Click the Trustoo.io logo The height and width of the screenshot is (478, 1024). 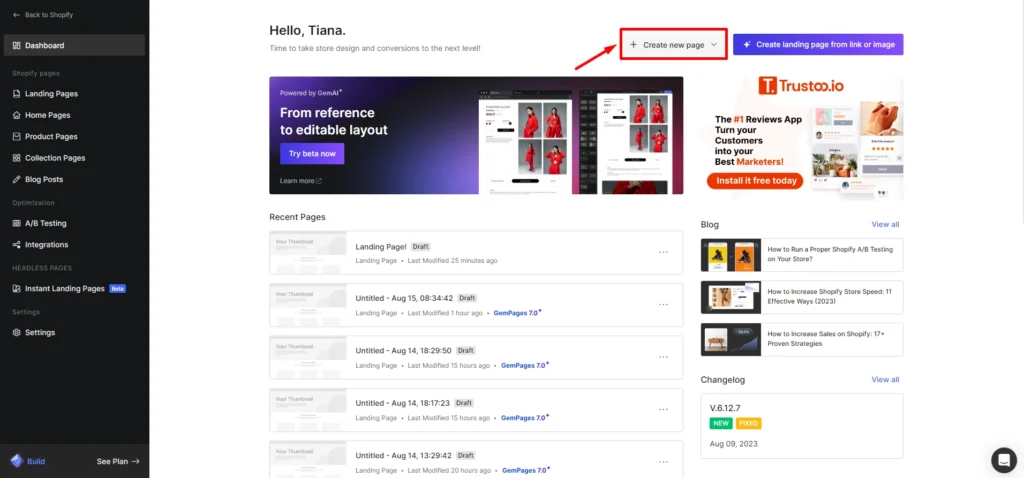tap(802, 86)
